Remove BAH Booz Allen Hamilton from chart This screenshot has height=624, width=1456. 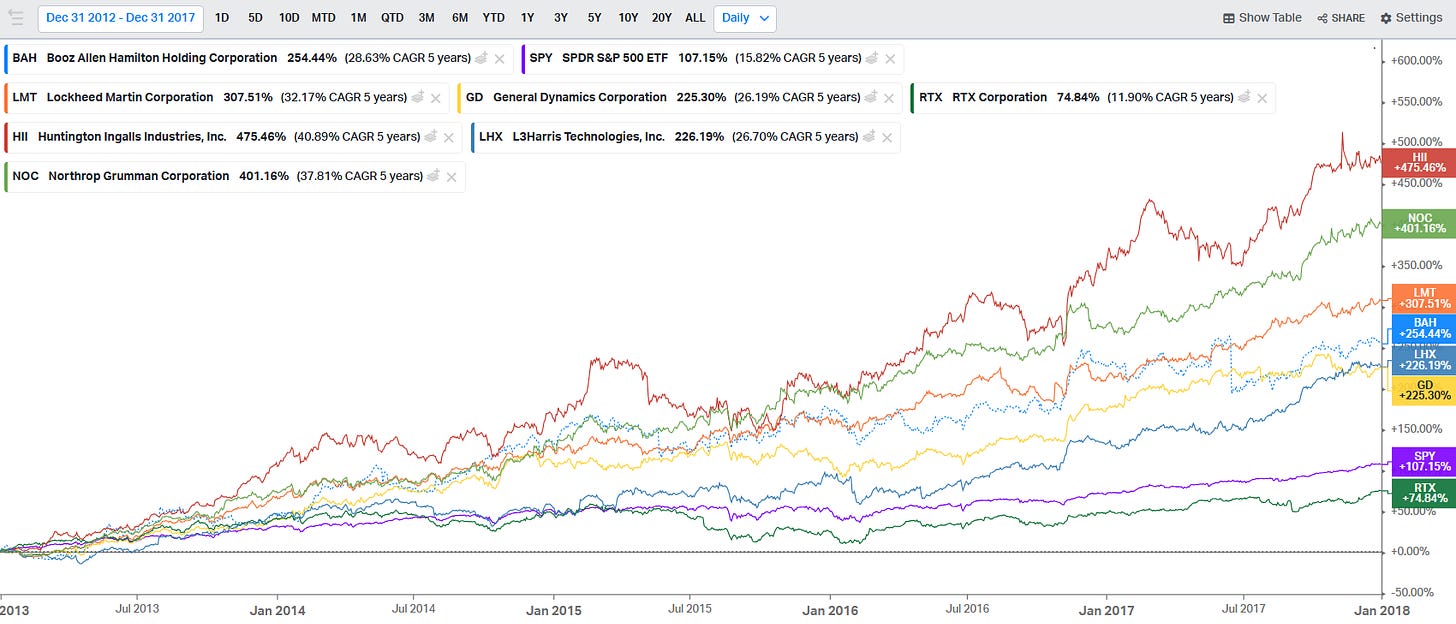pos(499,59)
